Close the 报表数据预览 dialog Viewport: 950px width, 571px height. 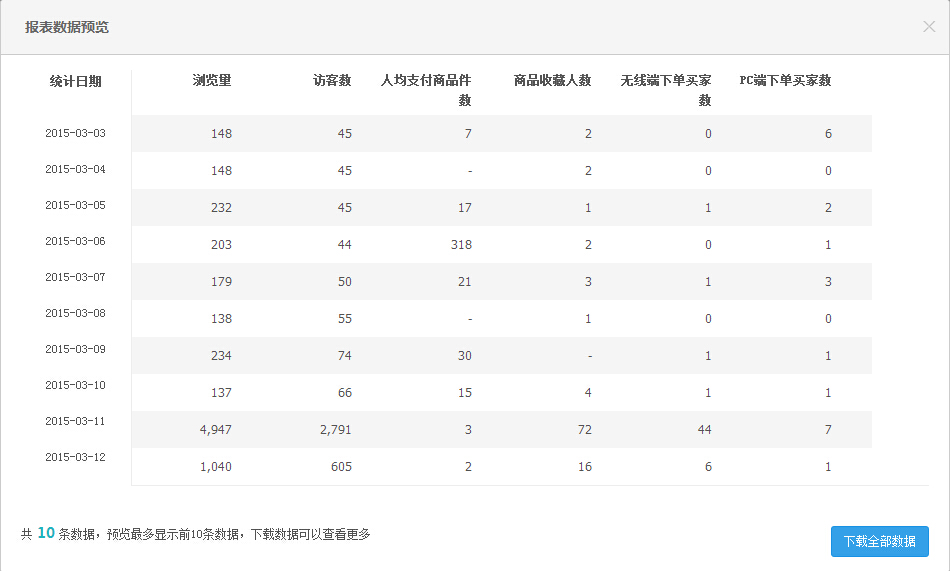[929, 27]
